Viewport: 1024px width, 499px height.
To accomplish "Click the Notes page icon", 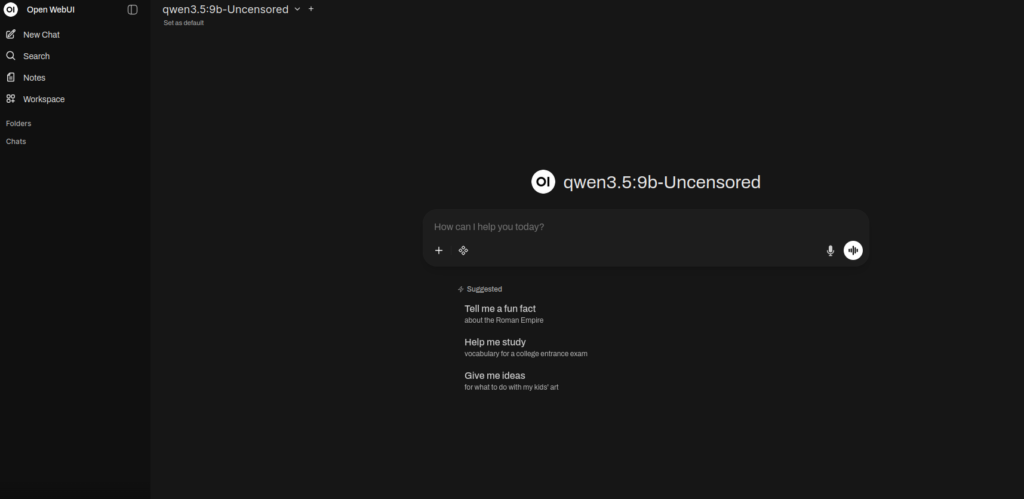I will (10, 77).
